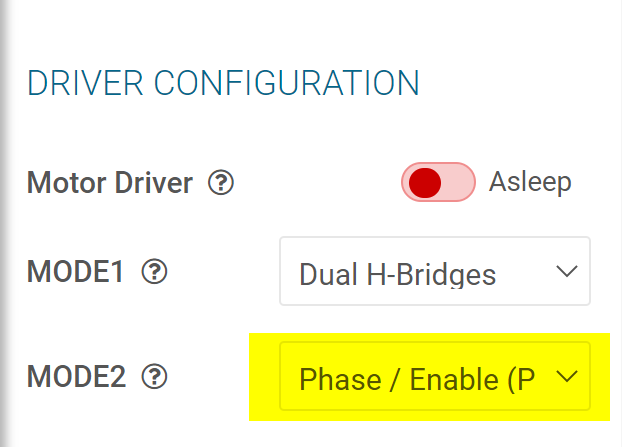Click the help icon beside Motor Driver
The image size is (622, 447).
coord(221,183)
